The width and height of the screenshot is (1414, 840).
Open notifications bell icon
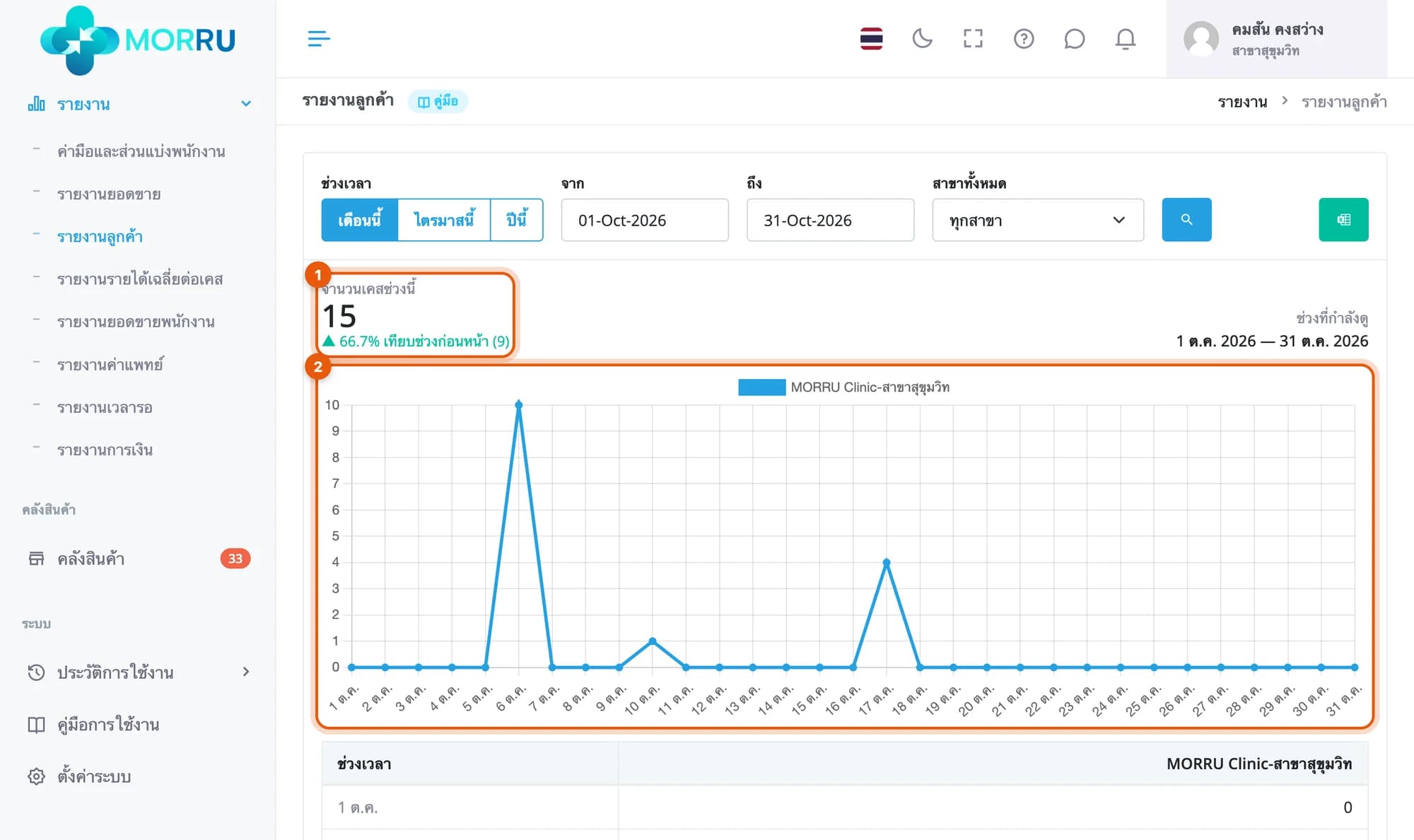click(1126, 39)
